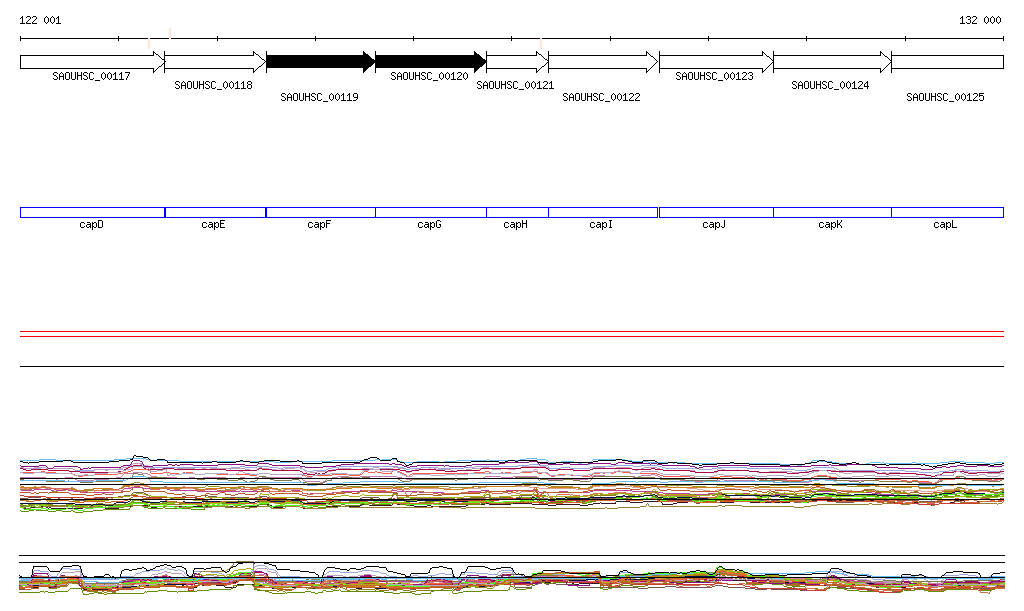Click the SAOUHSC_00125 gene box
The width and height of the screenshot is (1024, 611).
(x=946, y=62)
